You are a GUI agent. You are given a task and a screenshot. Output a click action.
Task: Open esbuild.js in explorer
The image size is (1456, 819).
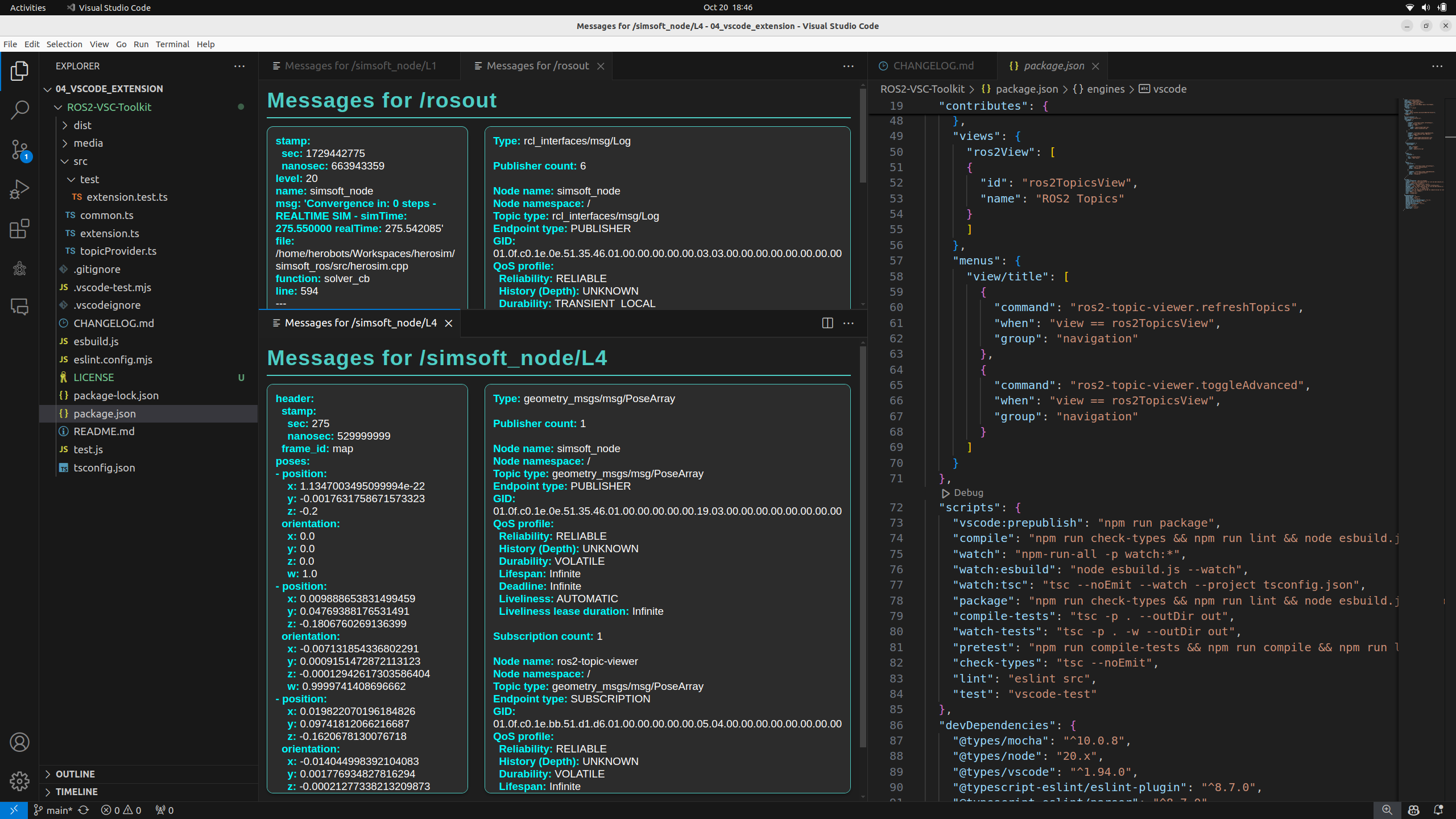96,341
